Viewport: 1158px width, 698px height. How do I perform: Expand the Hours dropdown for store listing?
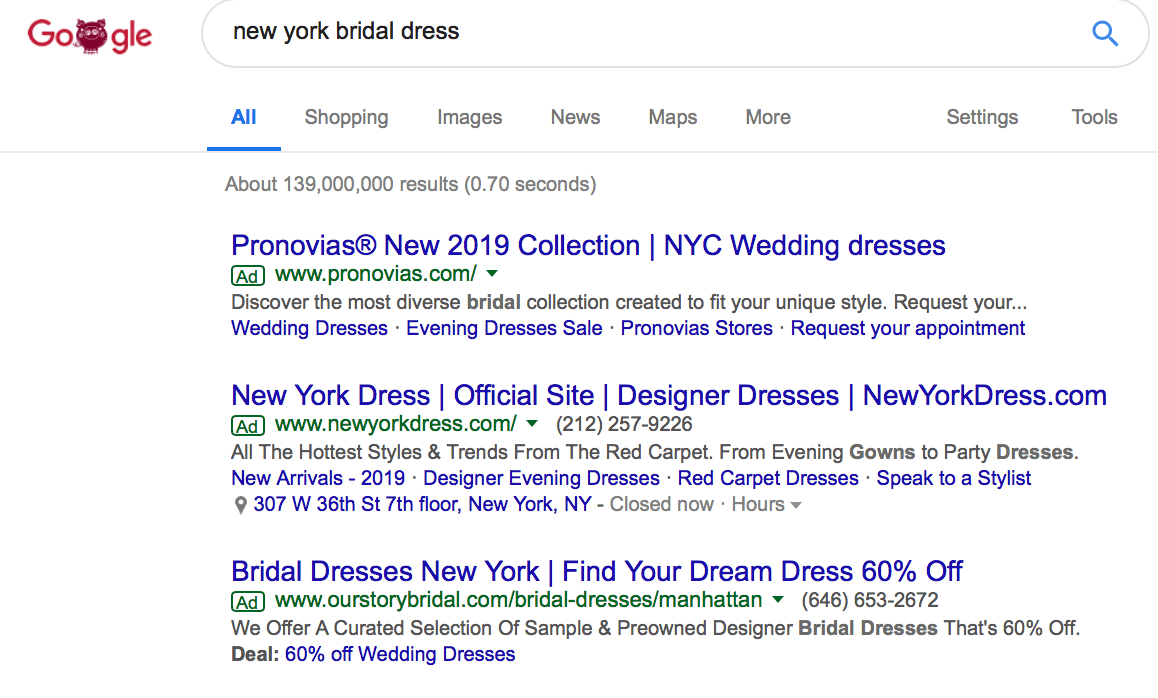767,504
